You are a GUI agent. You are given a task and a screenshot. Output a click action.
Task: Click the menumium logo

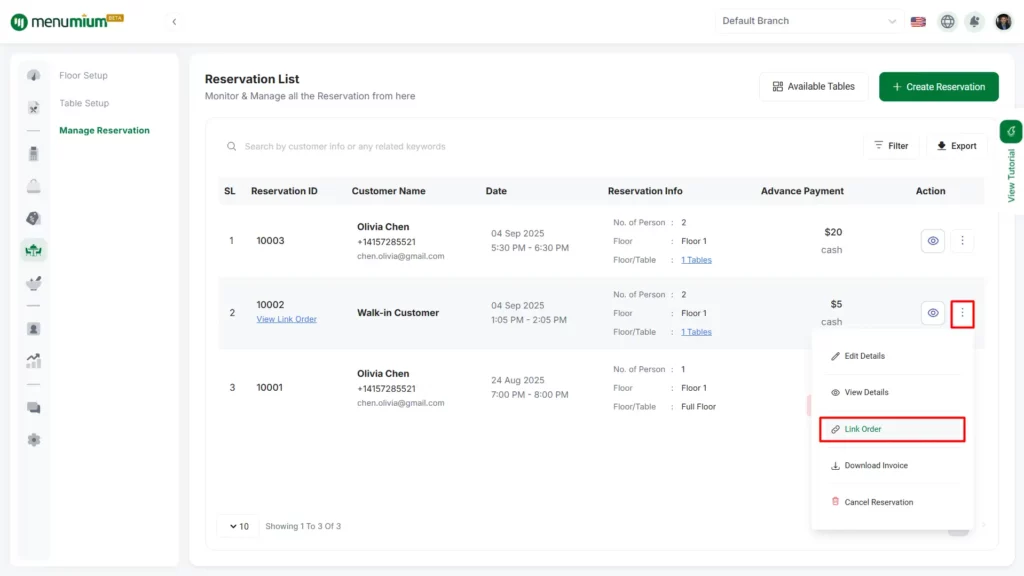[x=67, y=22]
